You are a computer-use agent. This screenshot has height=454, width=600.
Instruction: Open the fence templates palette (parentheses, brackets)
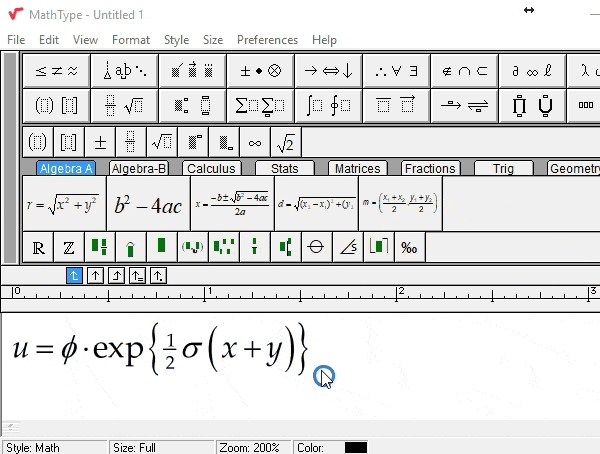[57, 106]
